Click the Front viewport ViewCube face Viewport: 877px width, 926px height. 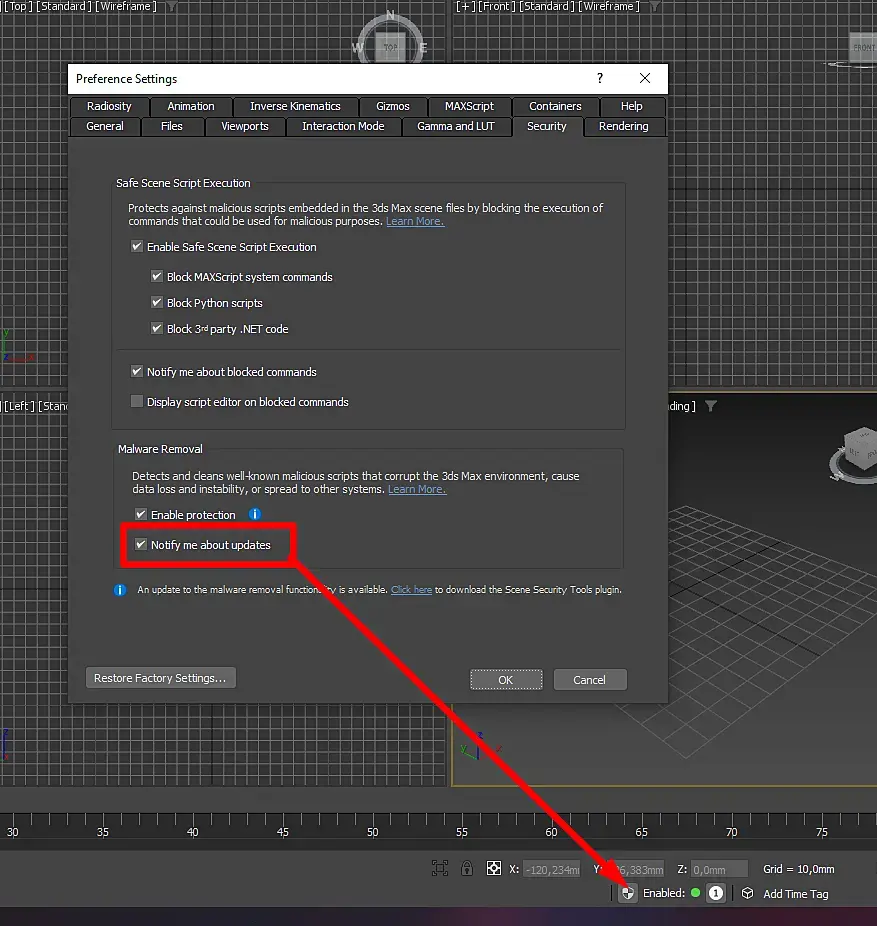tap(863, 47)
